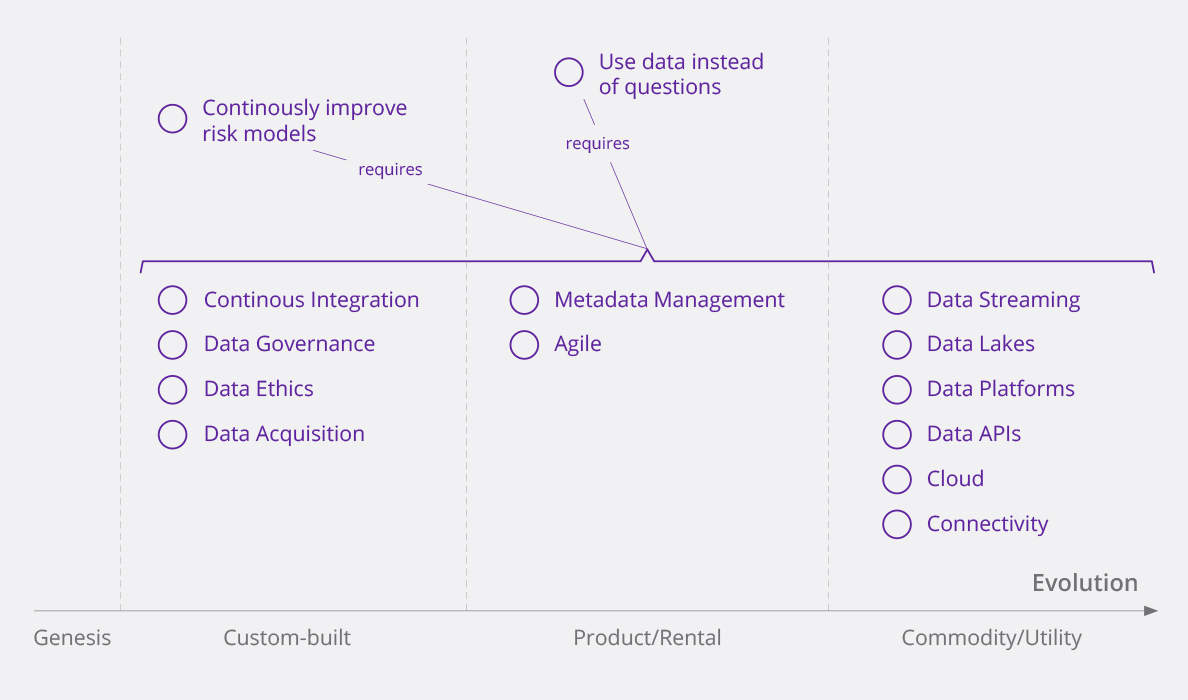Click the Genesis stage label
The width and height of the screenshot is (1188, 700).
[72, 638]
